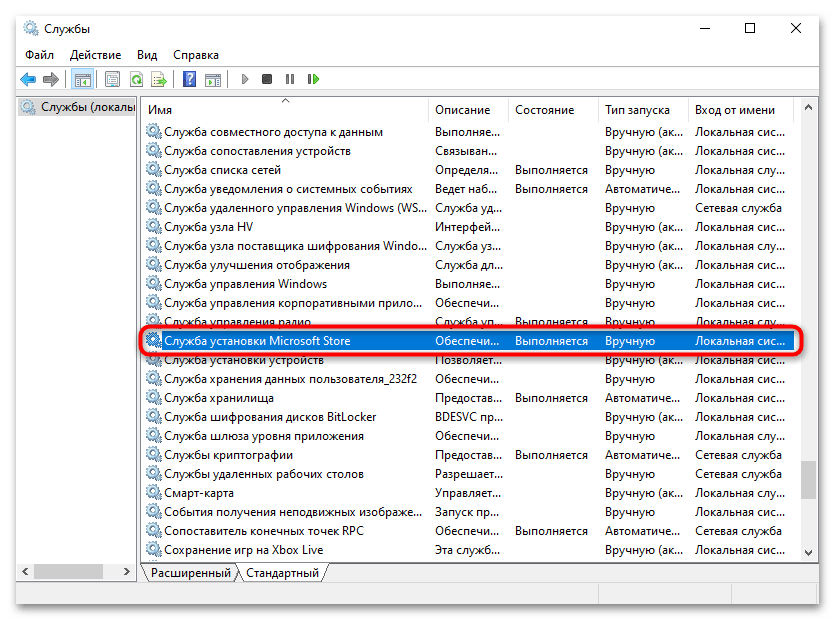Click the Службы window title icon
The image size is (835, 620).
pos(31,28)
